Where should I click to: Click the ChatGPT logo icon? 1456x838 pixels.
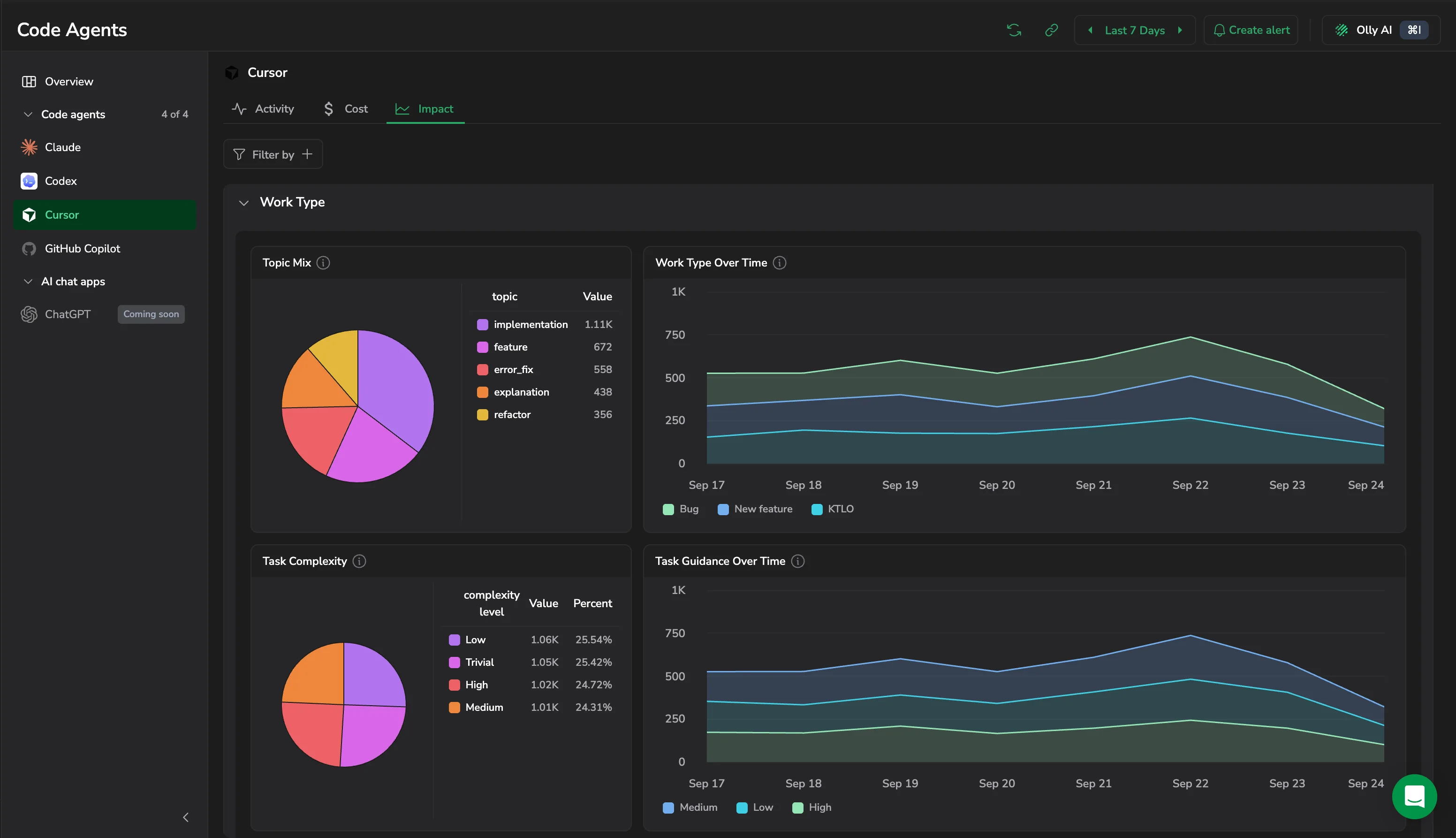pyautogui.click(x=29, y=314)
